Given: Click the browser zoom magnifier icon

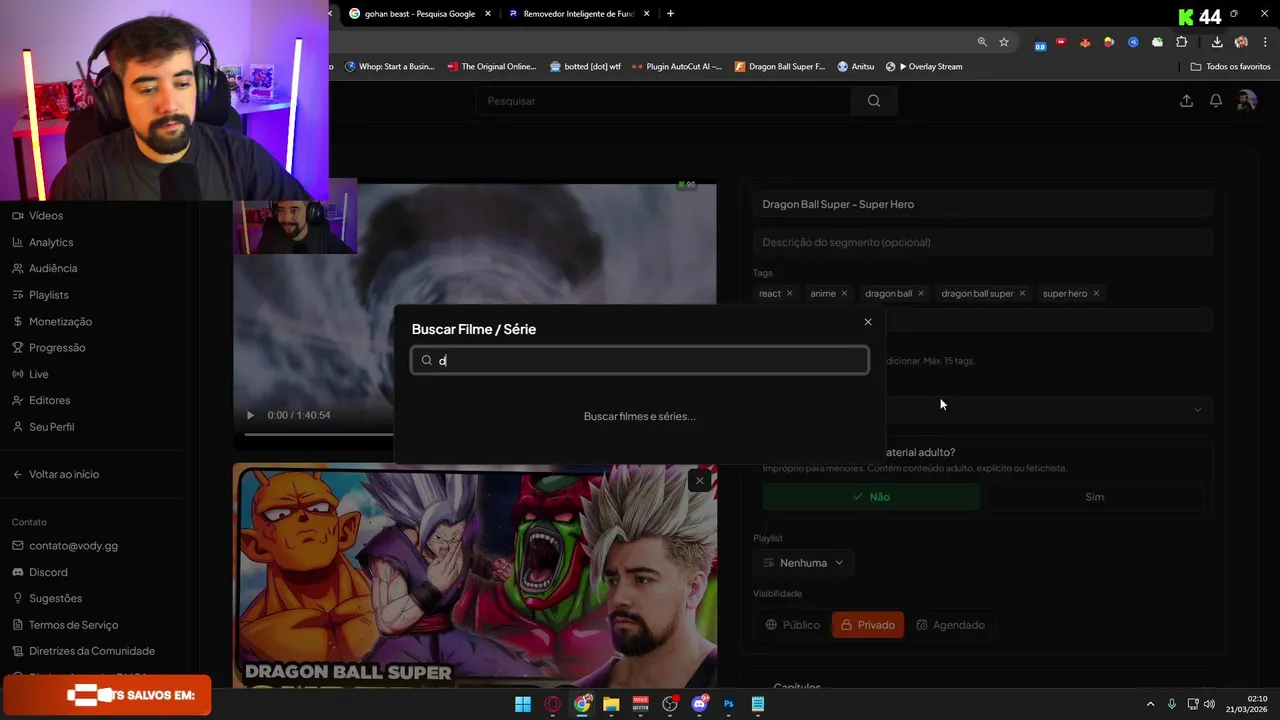Looking at the screenshot, I should coord(982,42).
